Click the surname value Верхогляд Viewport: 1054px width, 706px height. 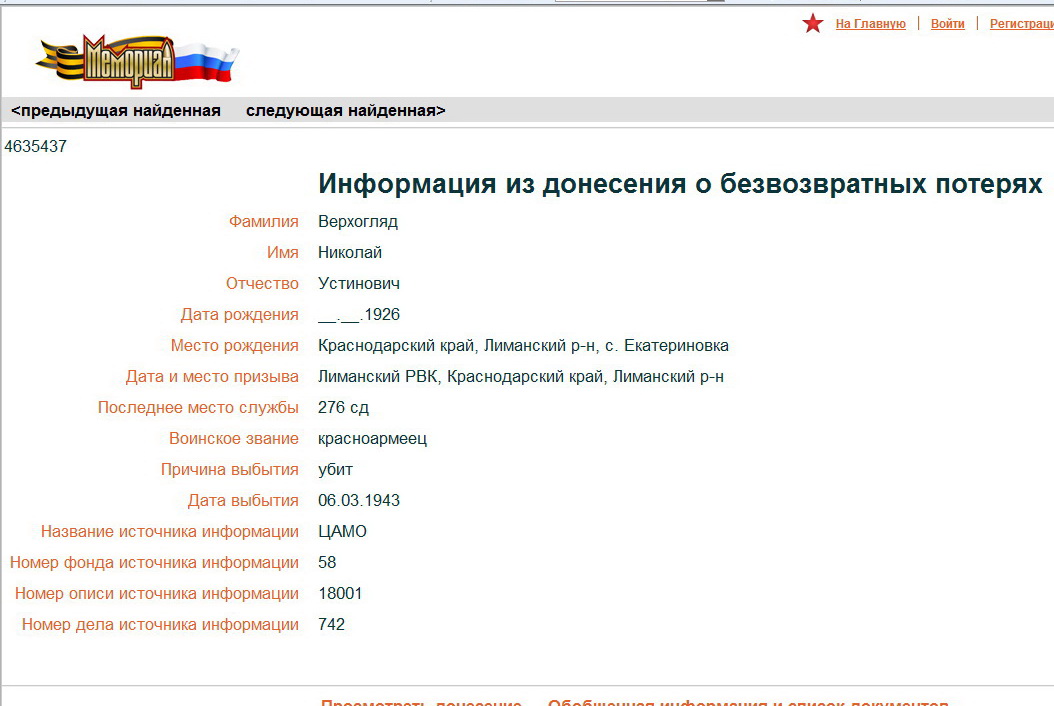pos(358,222)
